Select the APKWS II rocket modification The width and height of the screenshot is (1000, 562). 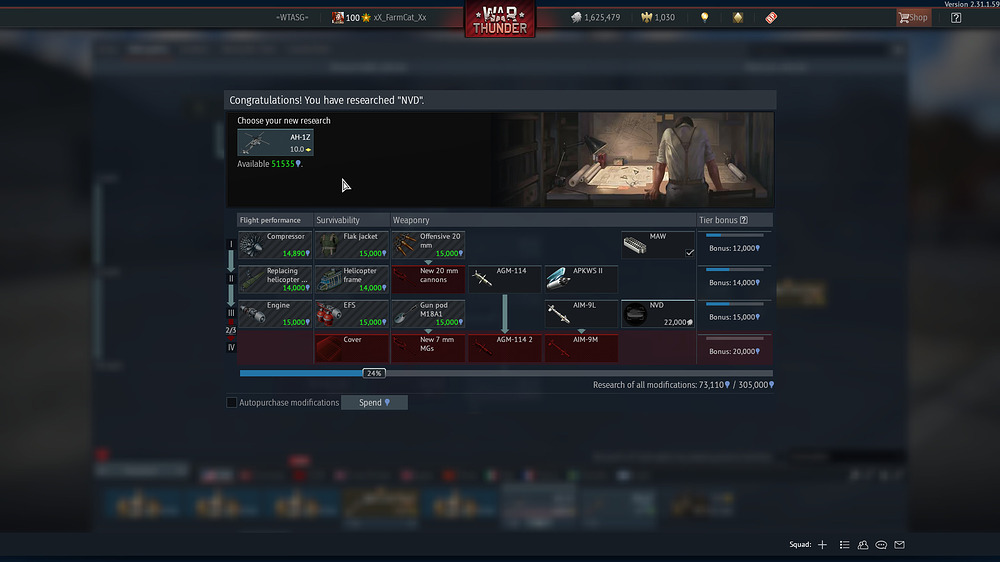click(581, 279)
